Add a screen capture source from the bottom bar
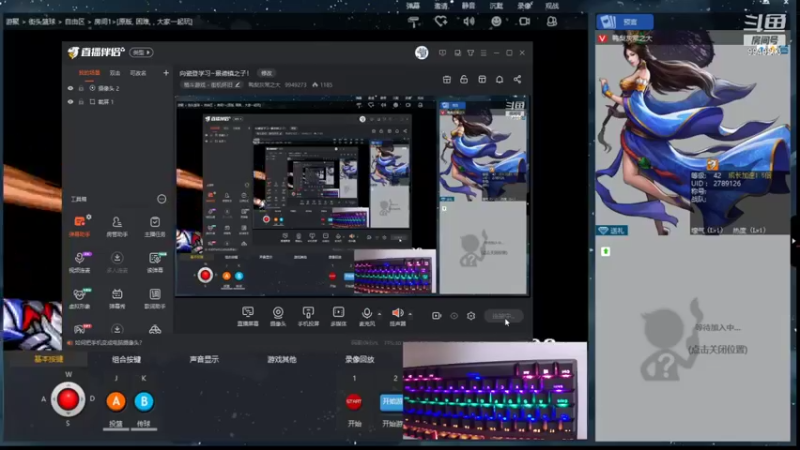This screenshot has width=800, height=450. click(x=247, y=316)
